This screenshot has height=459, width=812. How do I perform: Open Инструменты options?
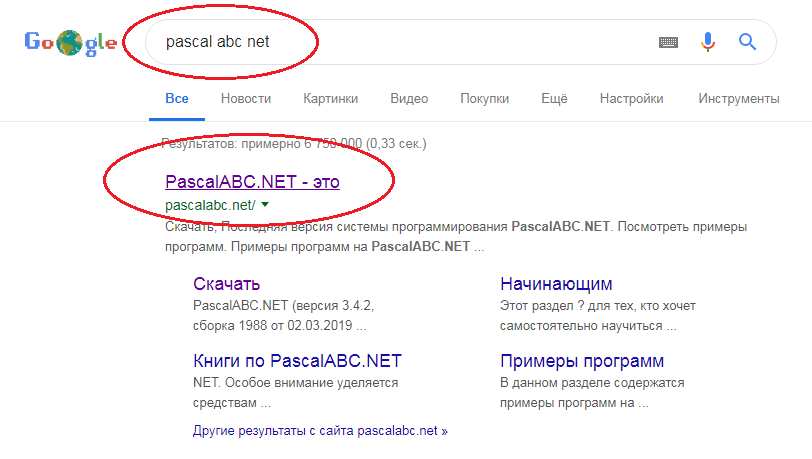point(738,98)
